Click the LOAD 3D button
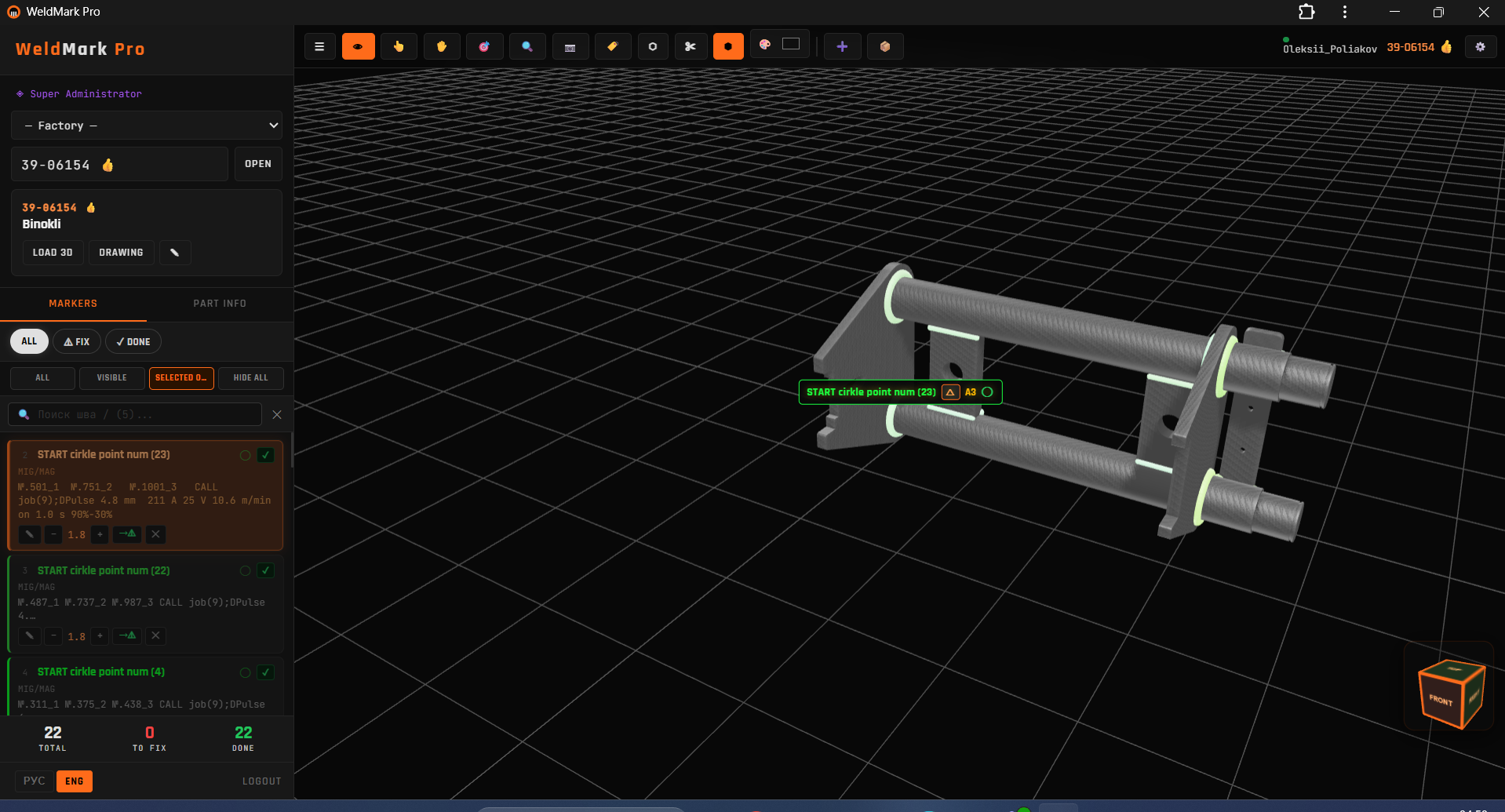Image resolution: width=1505 pixels, height=812 pixels. (53, 253)
